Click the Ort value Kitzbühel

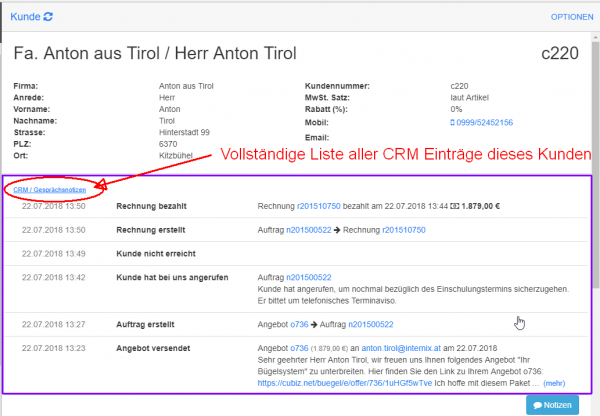tap(176, 156)
